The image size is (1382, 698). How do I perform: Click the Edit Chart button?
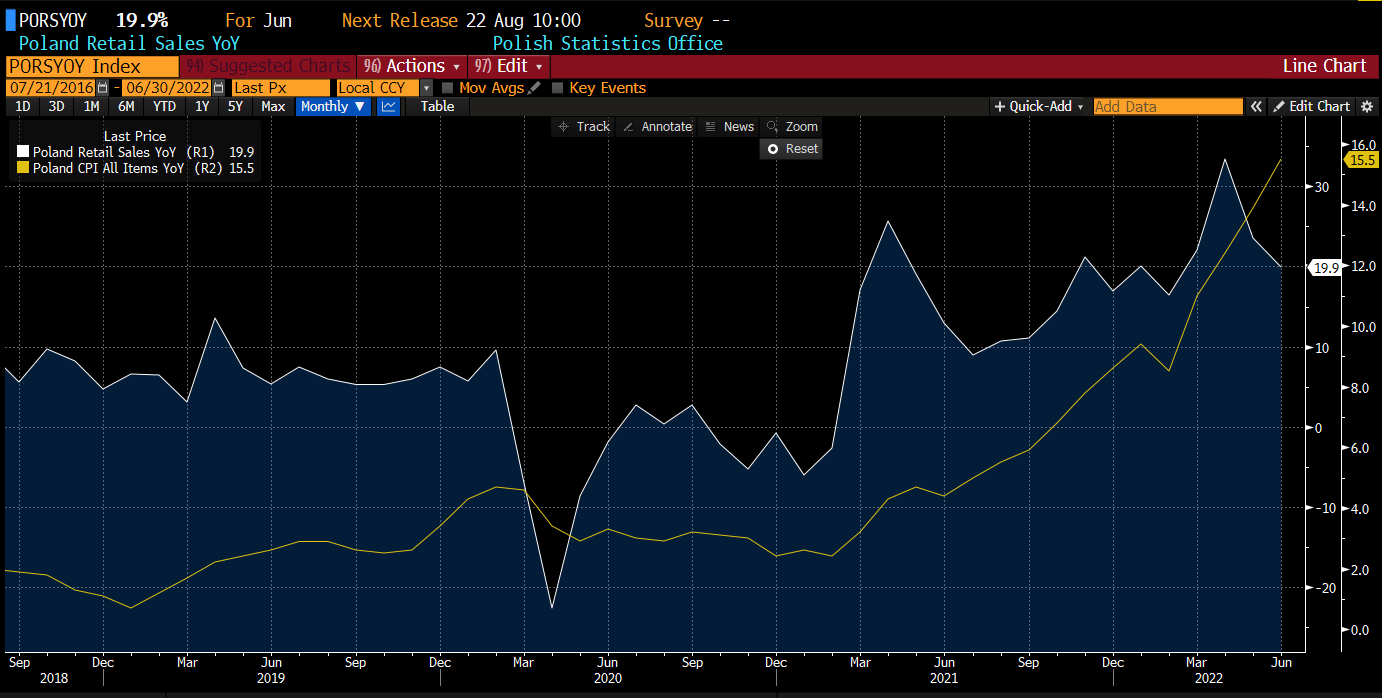1311,106
